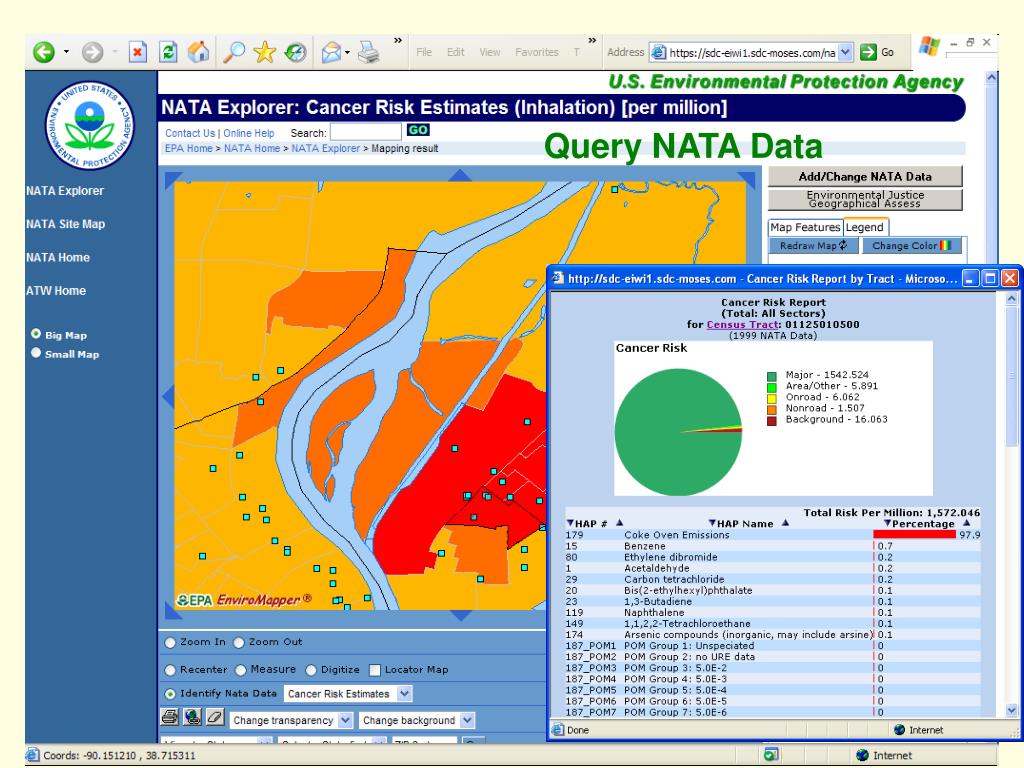The image size is (1024, 768).
Task: Select the Zoom Out radio button
Action: 239,643
